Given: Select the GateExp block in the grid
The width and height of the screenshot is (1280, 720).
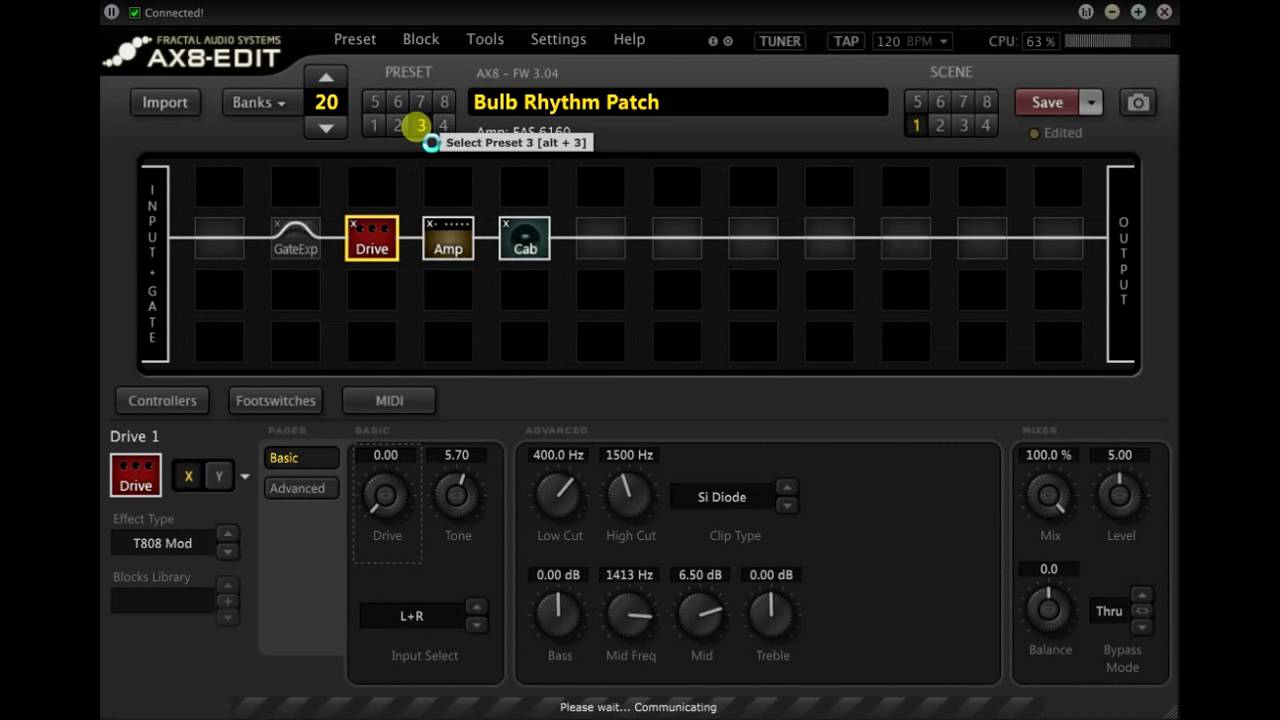Looking at the screenshot, I should pos(296,238).
